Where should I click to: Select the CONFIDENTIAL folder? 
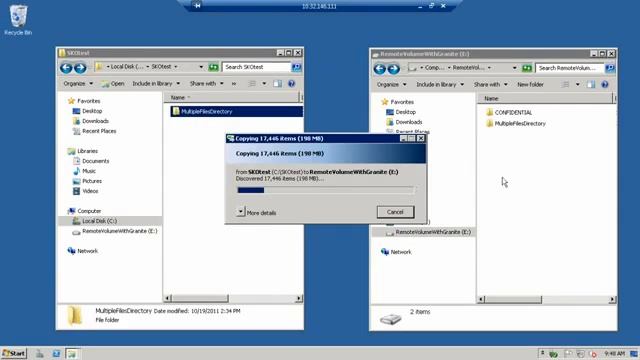point(509,112)
